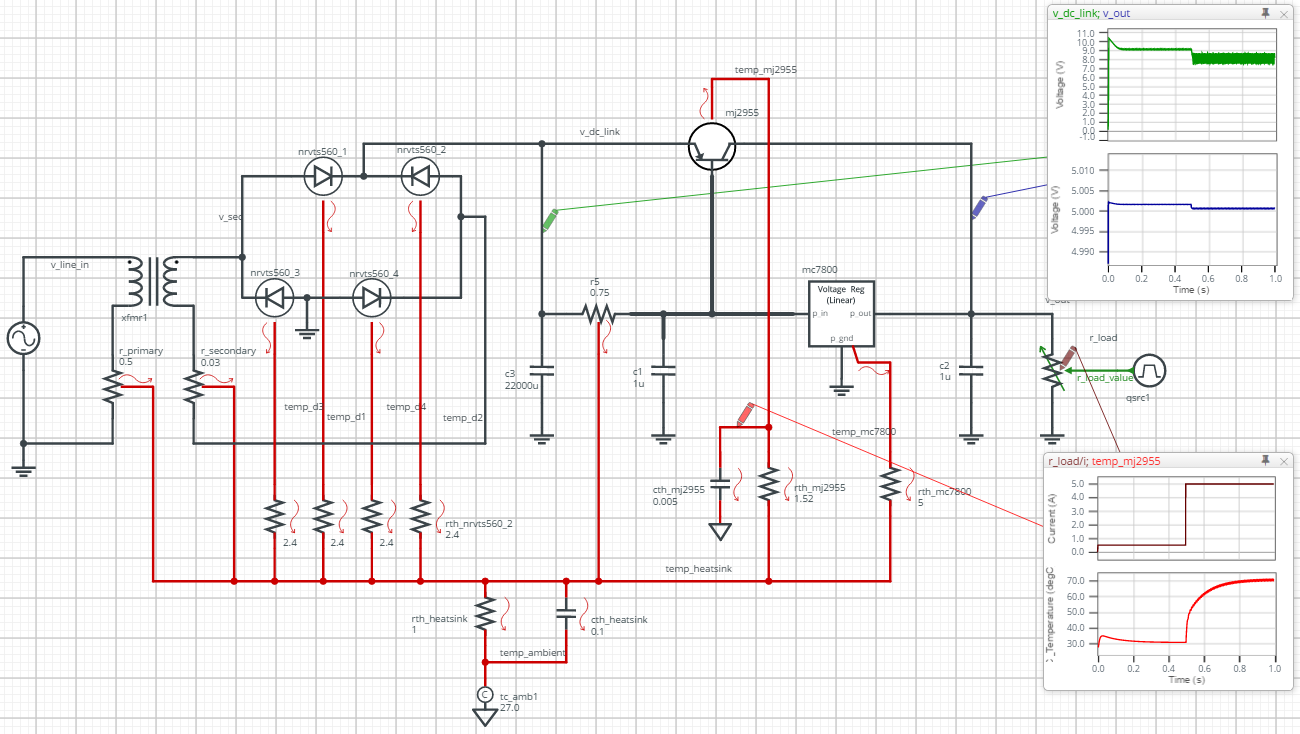The image size is (1300, 734).
Task: Select the qsrc1 pulse source symbol
Action: pos(1150,371)
